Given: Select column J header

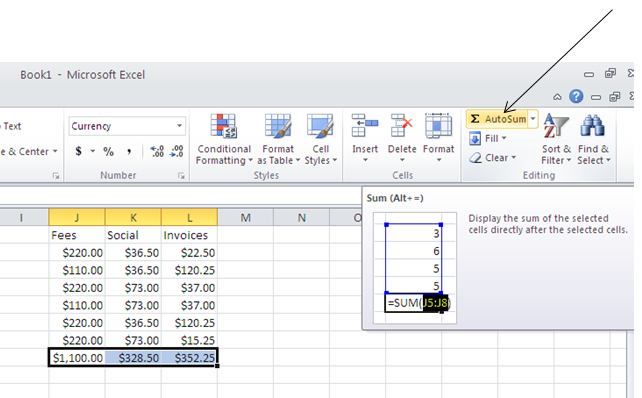Looking at the screenshot, I should (77, 217).
